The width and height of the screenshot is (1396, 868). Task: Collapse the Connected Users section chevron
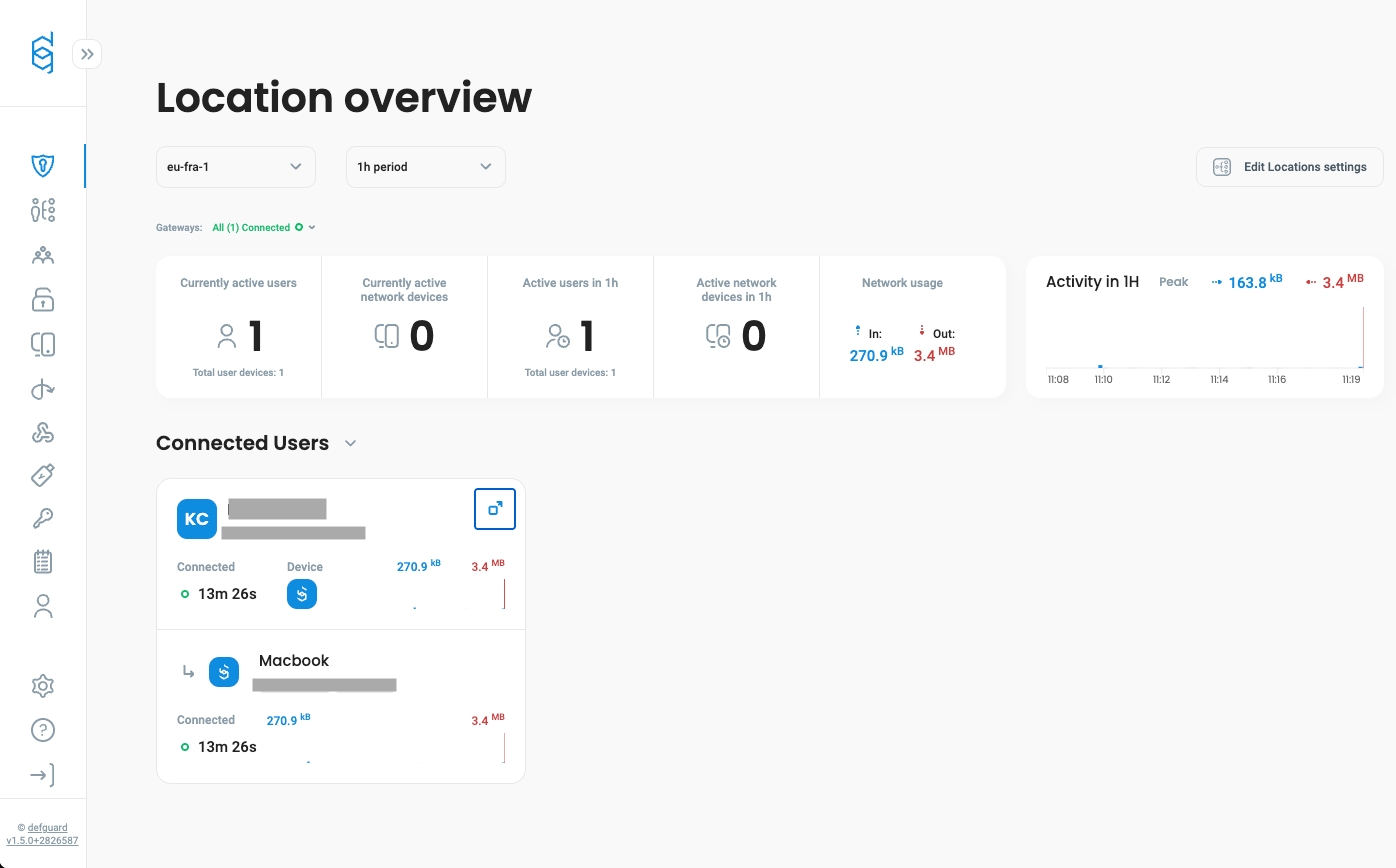coord(350,444)
